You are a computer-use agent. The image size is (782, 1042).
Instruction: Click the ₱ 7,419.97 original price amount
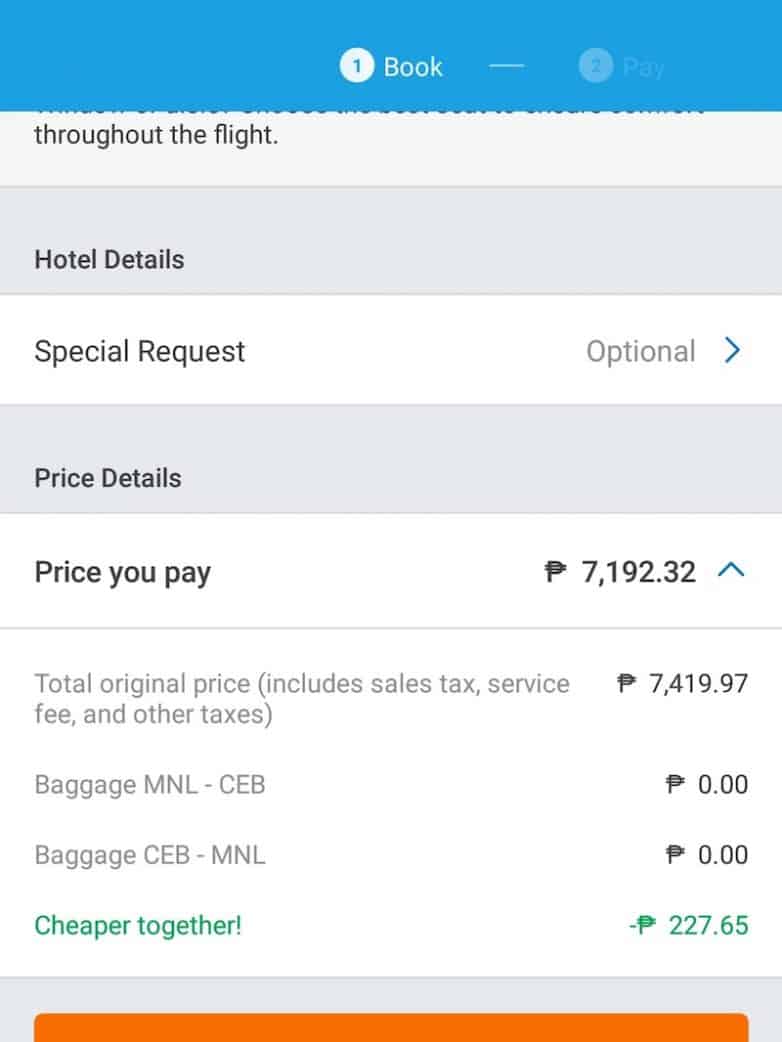pyautogui.click(x=683, y=684)
